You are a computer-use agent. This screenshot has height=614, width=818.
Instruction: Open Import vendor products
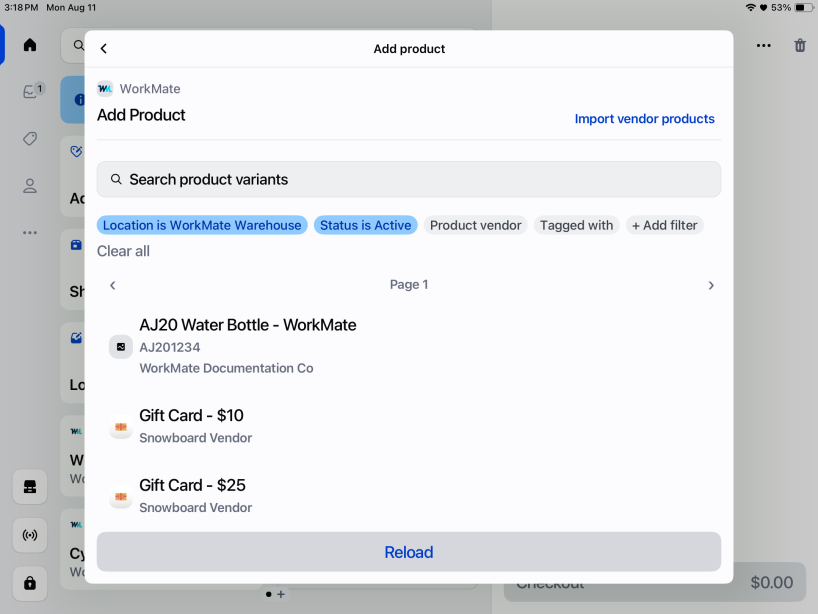[x=644, y=119]
